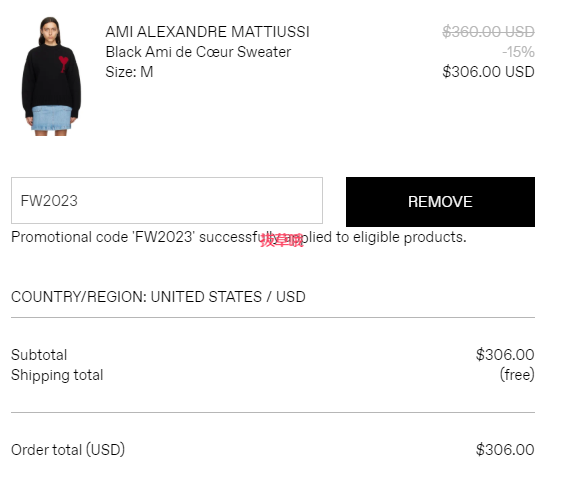The height and width of the screenshot is (480, 563).
Task: Click the $306.00 subtotal amount
Action: 505,355
